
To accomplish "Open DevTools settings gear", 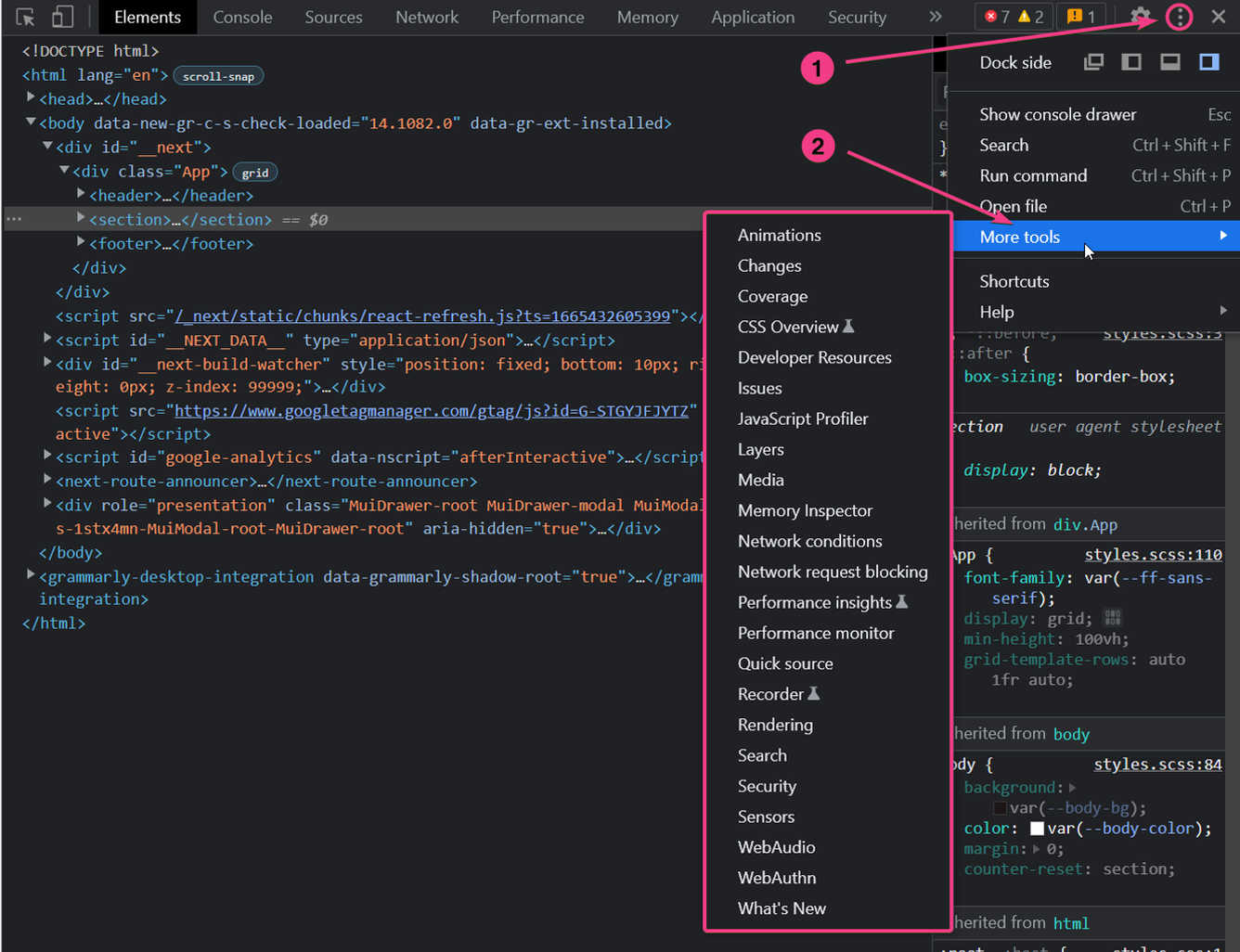I will pyautogui.click(x=1141, y=16).
